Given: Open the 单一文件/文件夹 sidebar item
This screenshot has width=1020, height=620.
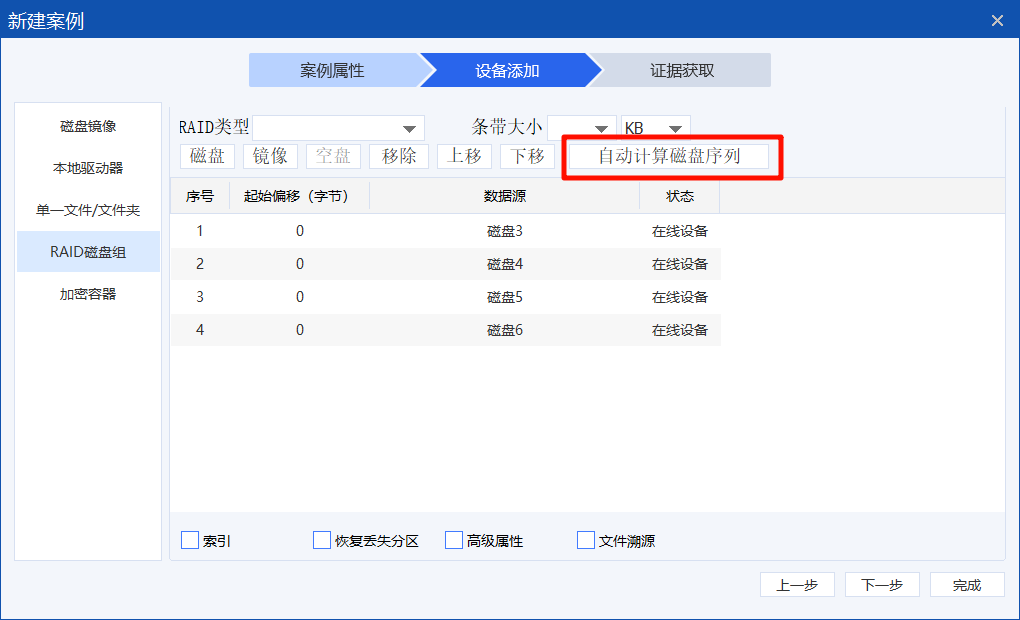Looking at the screenshot, I should 88,210.
